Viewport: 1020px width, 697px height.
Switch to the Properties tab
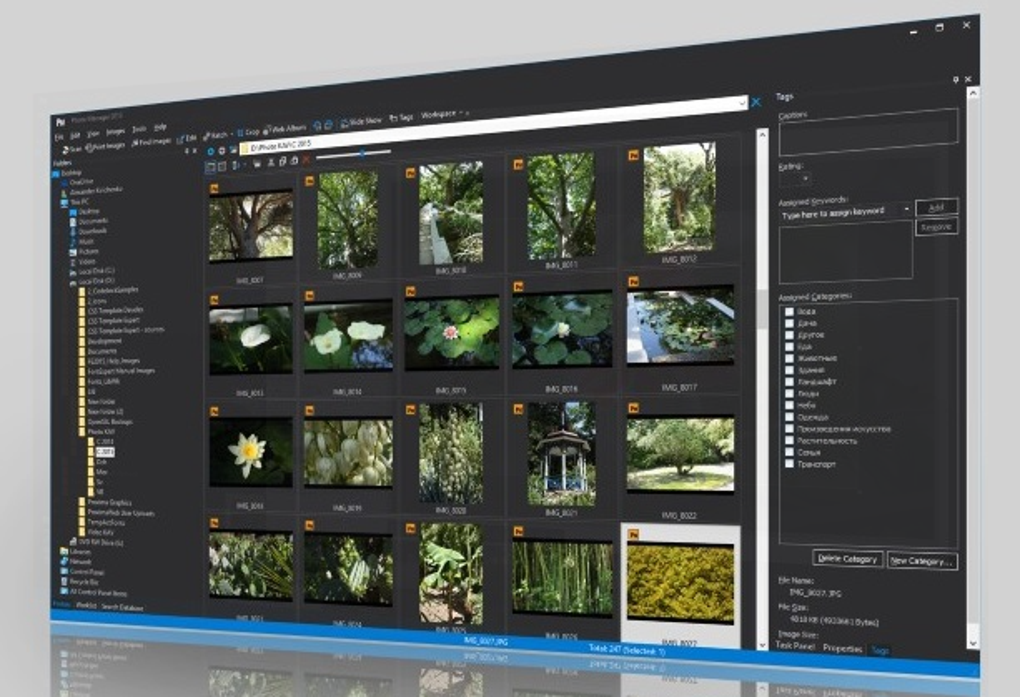click(x=842, y=648)
